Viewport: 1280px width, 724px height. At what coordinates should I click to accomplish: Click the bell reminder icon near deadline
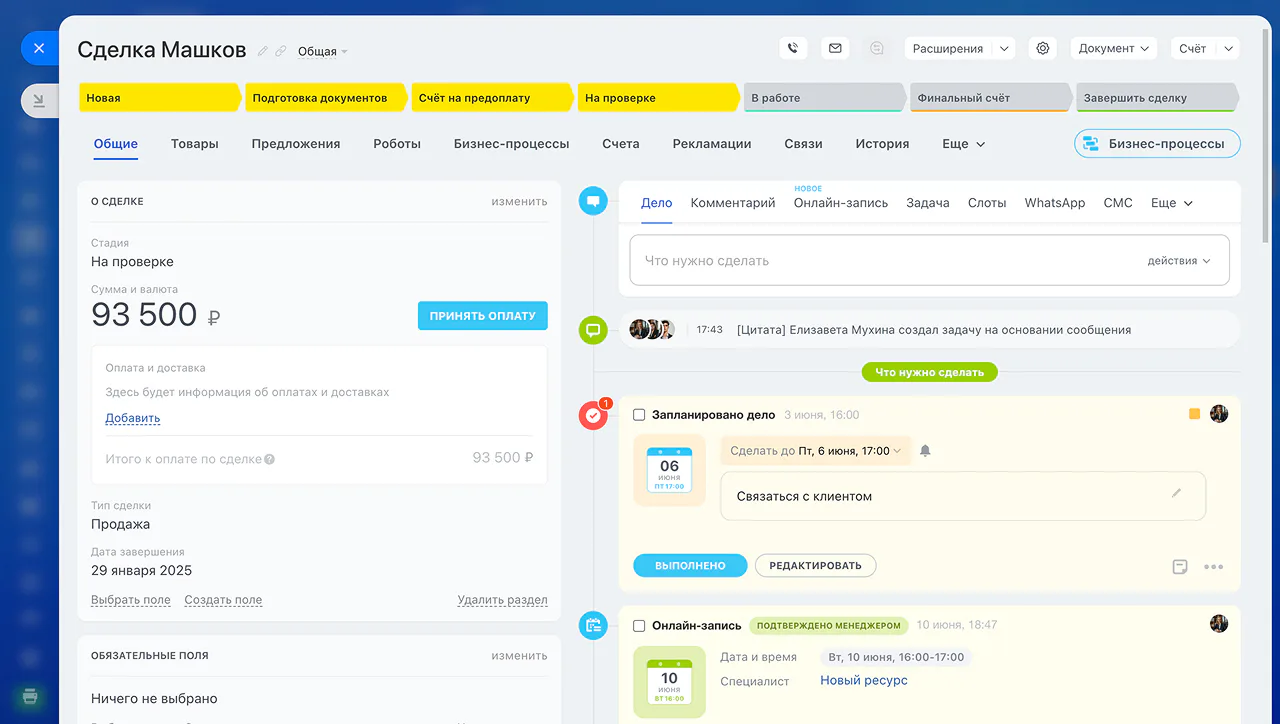[925, 451]
